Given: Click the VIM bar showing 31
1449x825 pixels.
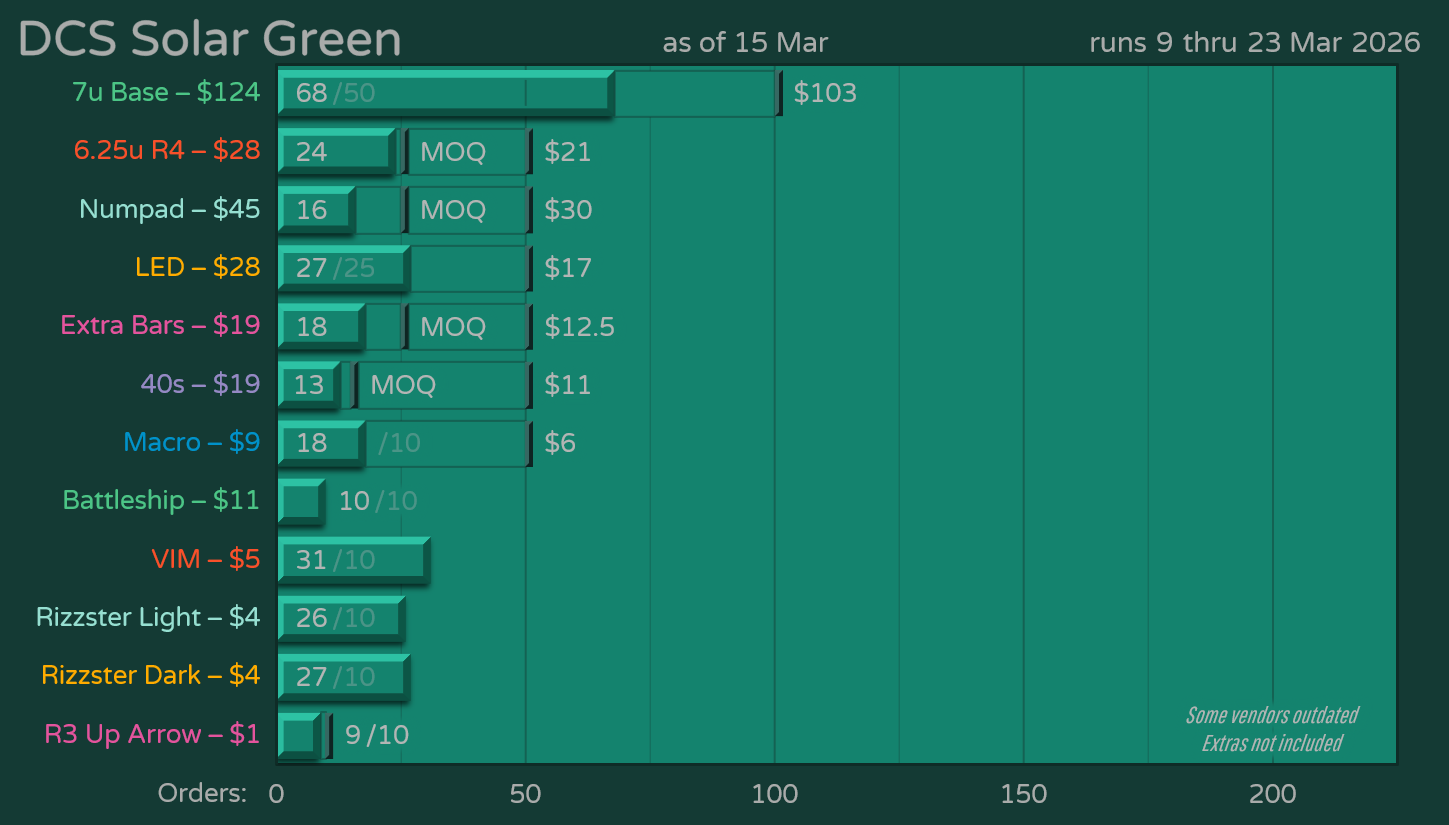Looking at the screenshot, I should [x=354, y=560].
